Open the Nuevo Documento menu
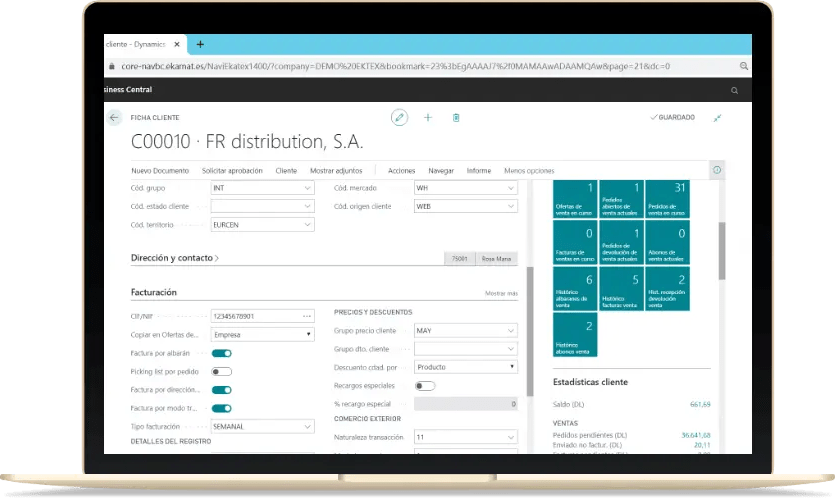This screenshot has height=498, width=835. (160, 171)
